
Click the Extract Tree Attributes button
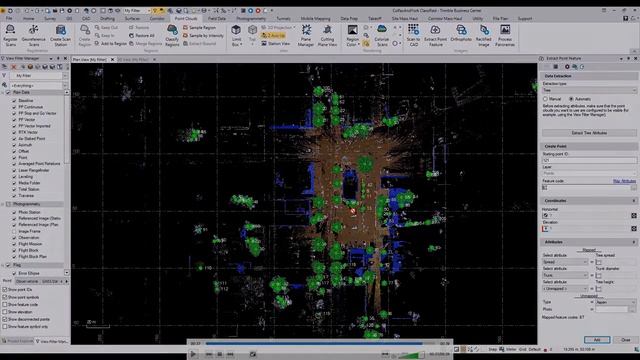click(x=589, y=133)
